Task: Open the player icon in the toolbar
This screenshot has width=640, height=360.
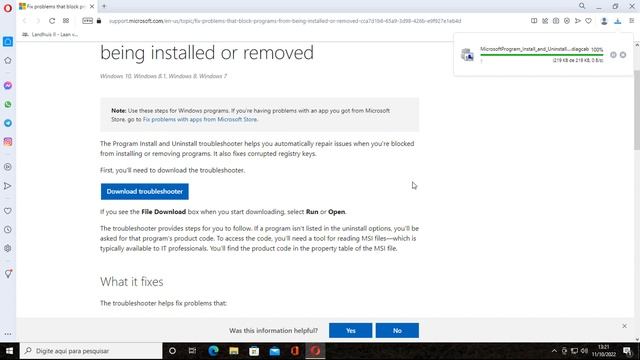Action: (567, 21)
